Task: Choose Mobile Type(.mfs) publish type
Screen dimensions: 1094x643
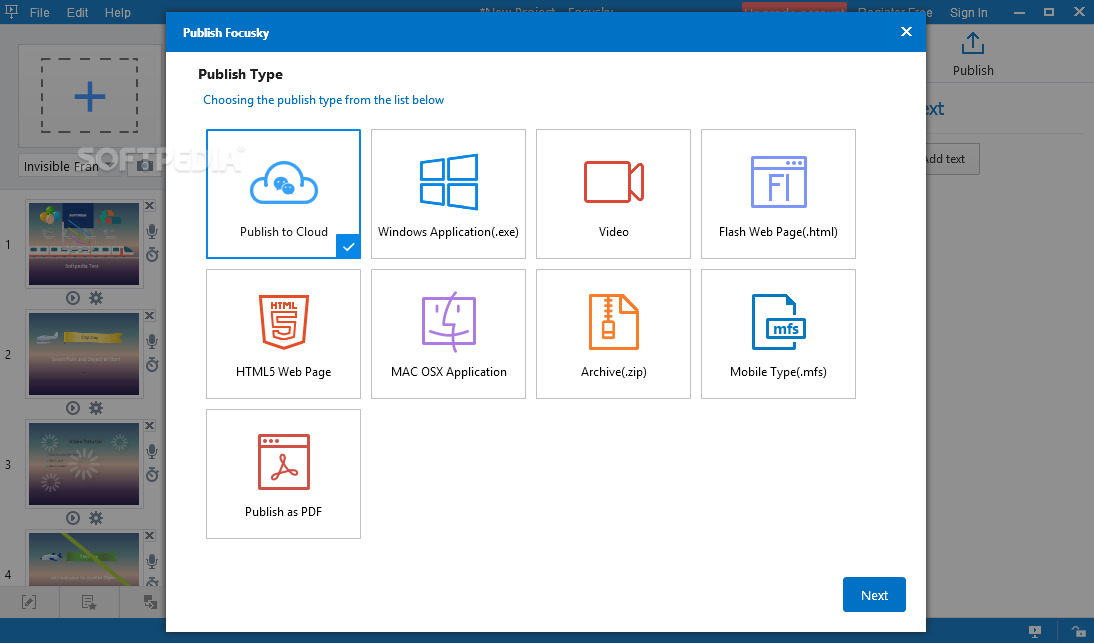Action: point(778,334)
